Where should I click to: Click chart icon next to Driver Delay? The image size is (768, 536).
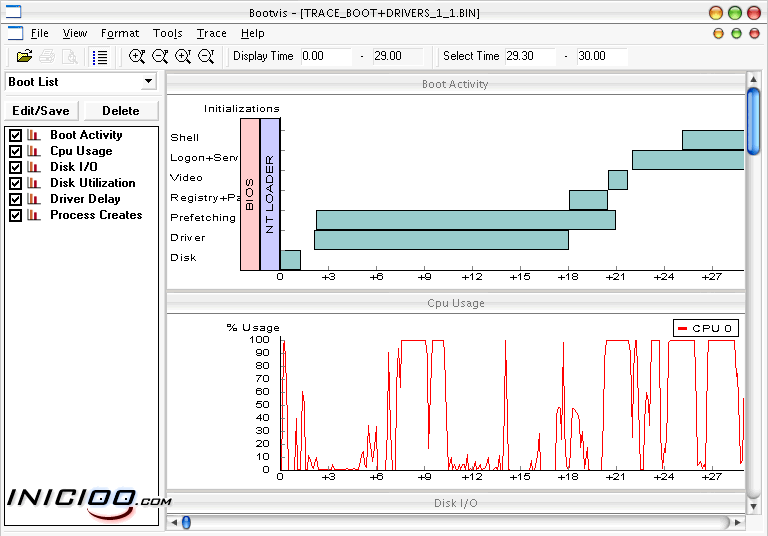click(x=34, y=199)
